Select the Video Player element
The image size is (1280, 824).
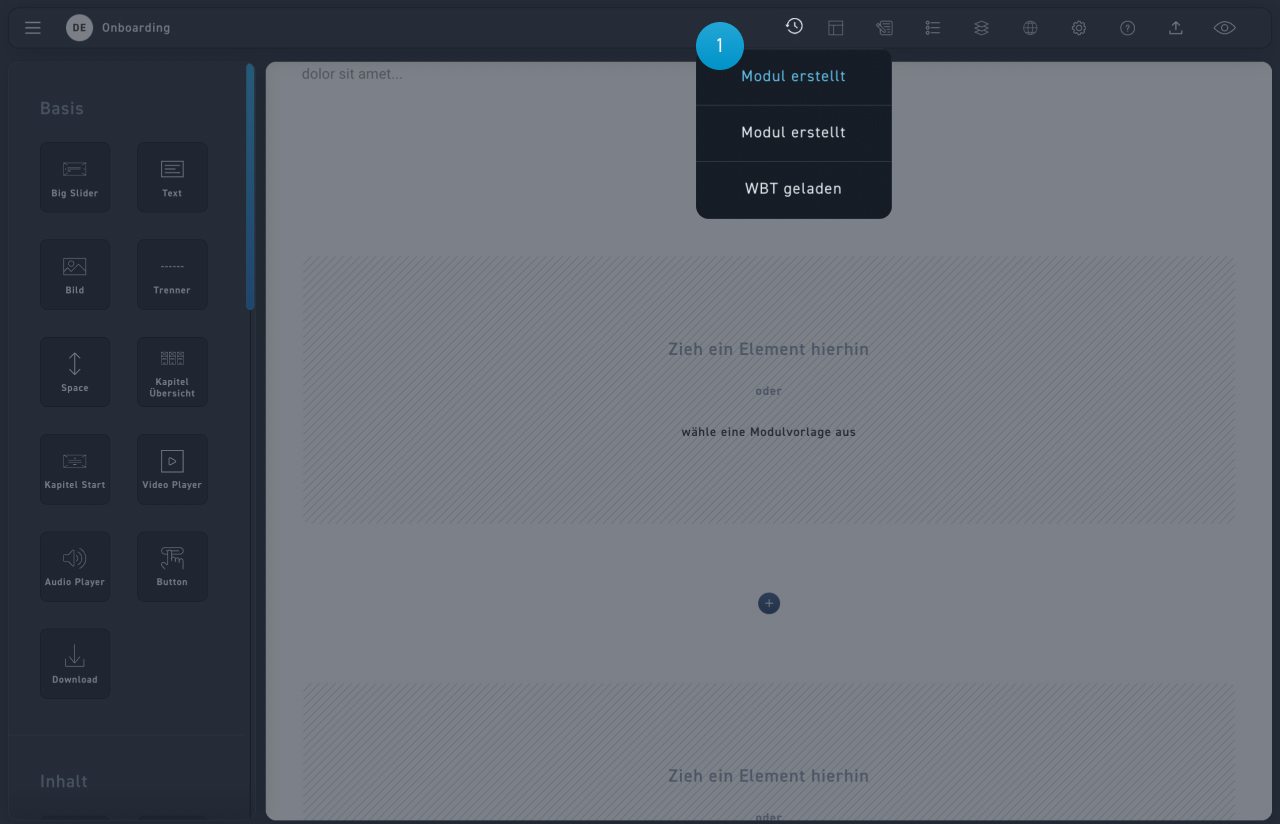(x=172, y=469)
